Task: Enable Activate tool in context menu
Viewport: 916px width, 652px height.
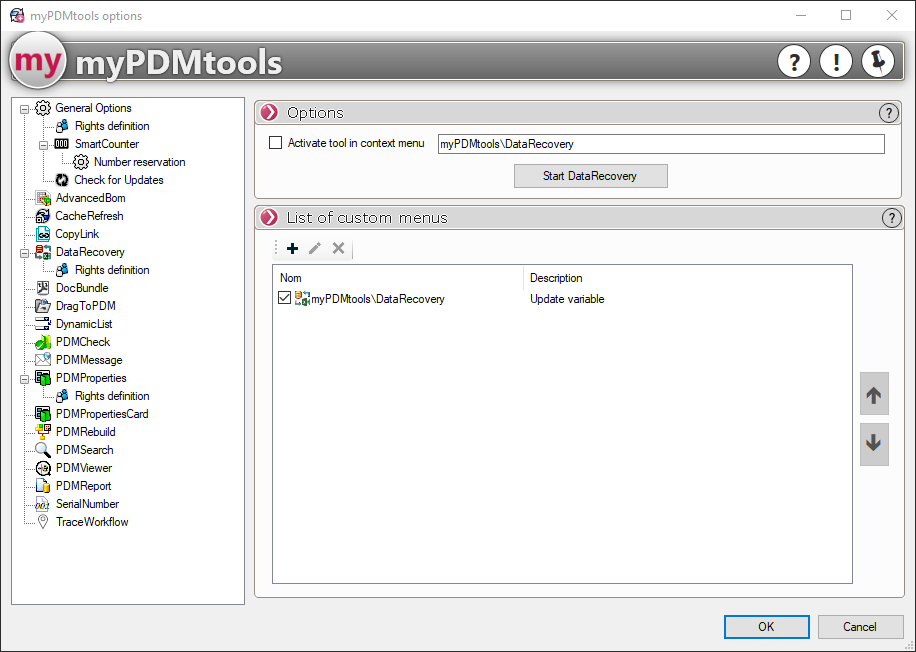Action: click(x=276, y=143)
